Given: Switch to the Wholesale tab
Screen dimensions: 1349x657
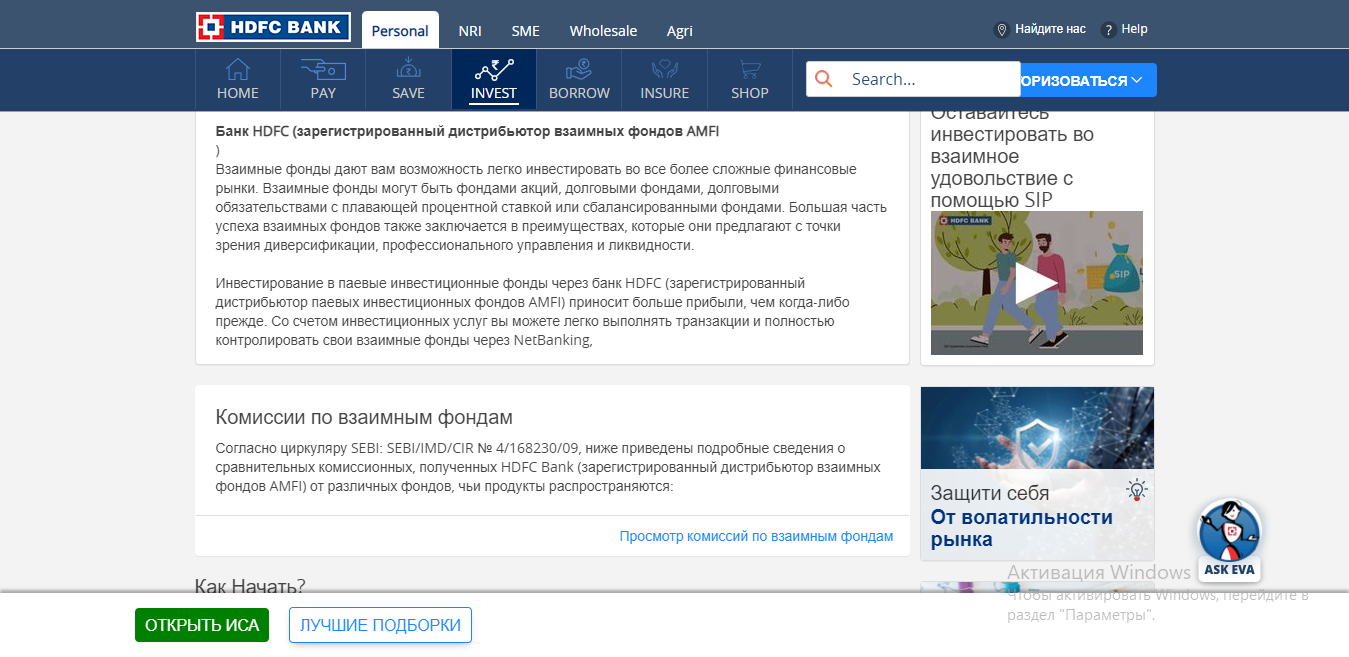Looking at the screenshot, I should coord(603,31).
